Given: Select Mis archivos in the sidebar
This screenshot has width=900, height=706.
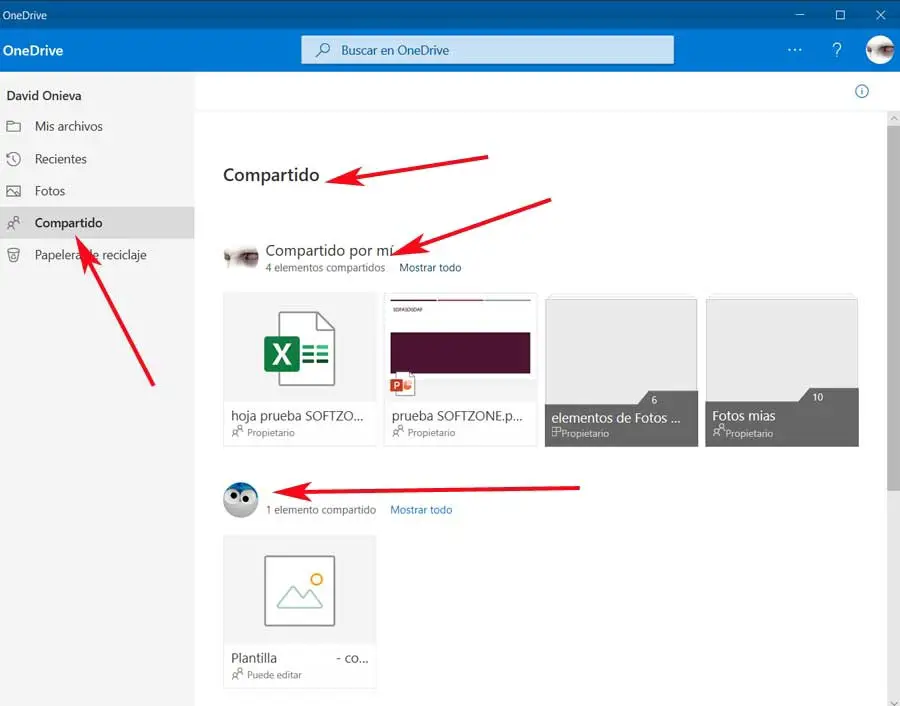Looking at the screenshot, I should (97, 126).
